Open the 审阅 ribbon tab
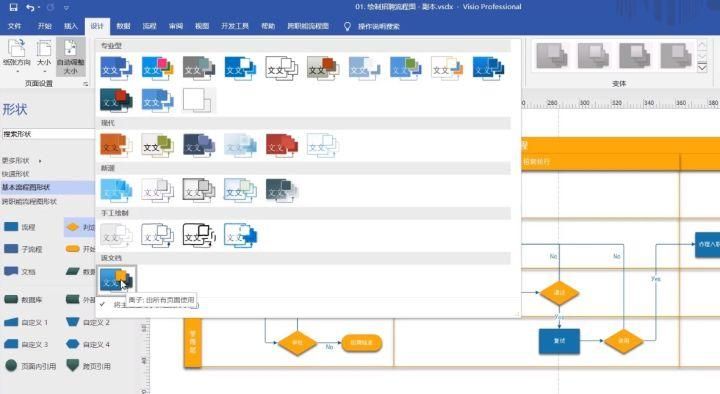 tap(175, 26)
